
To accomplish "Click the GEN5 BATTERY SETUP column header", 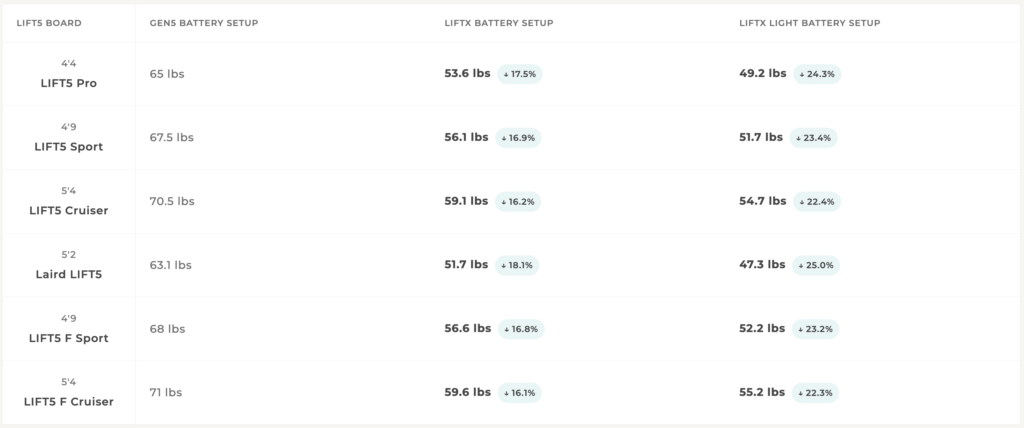I will click(204, 23).
